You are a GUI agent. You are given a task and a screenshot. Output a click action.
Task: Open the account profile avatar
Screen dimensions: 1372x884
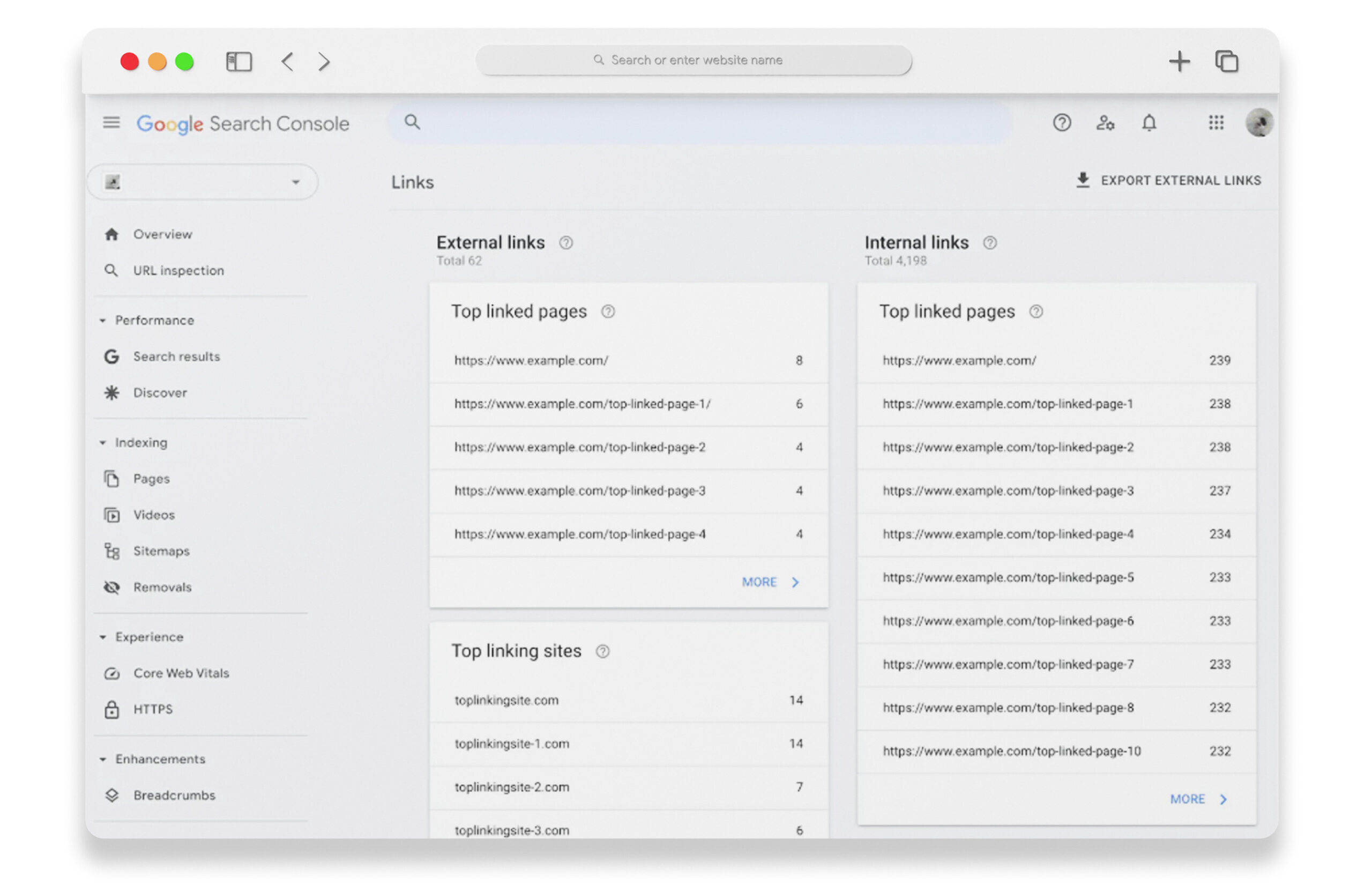tap(1259, 123)
